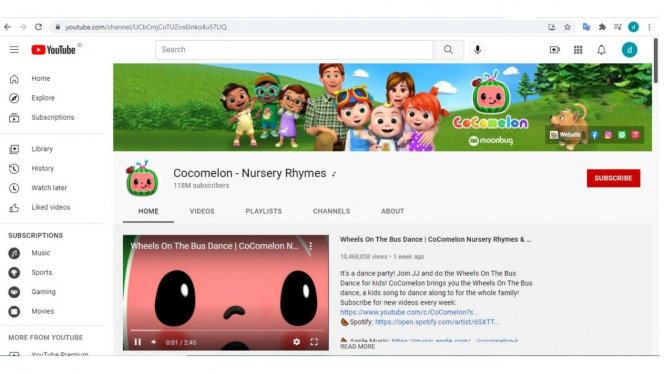The height and width of the screenshot is (374, 665).
Task: Click the YouTube search field
Action: [294, 50]
